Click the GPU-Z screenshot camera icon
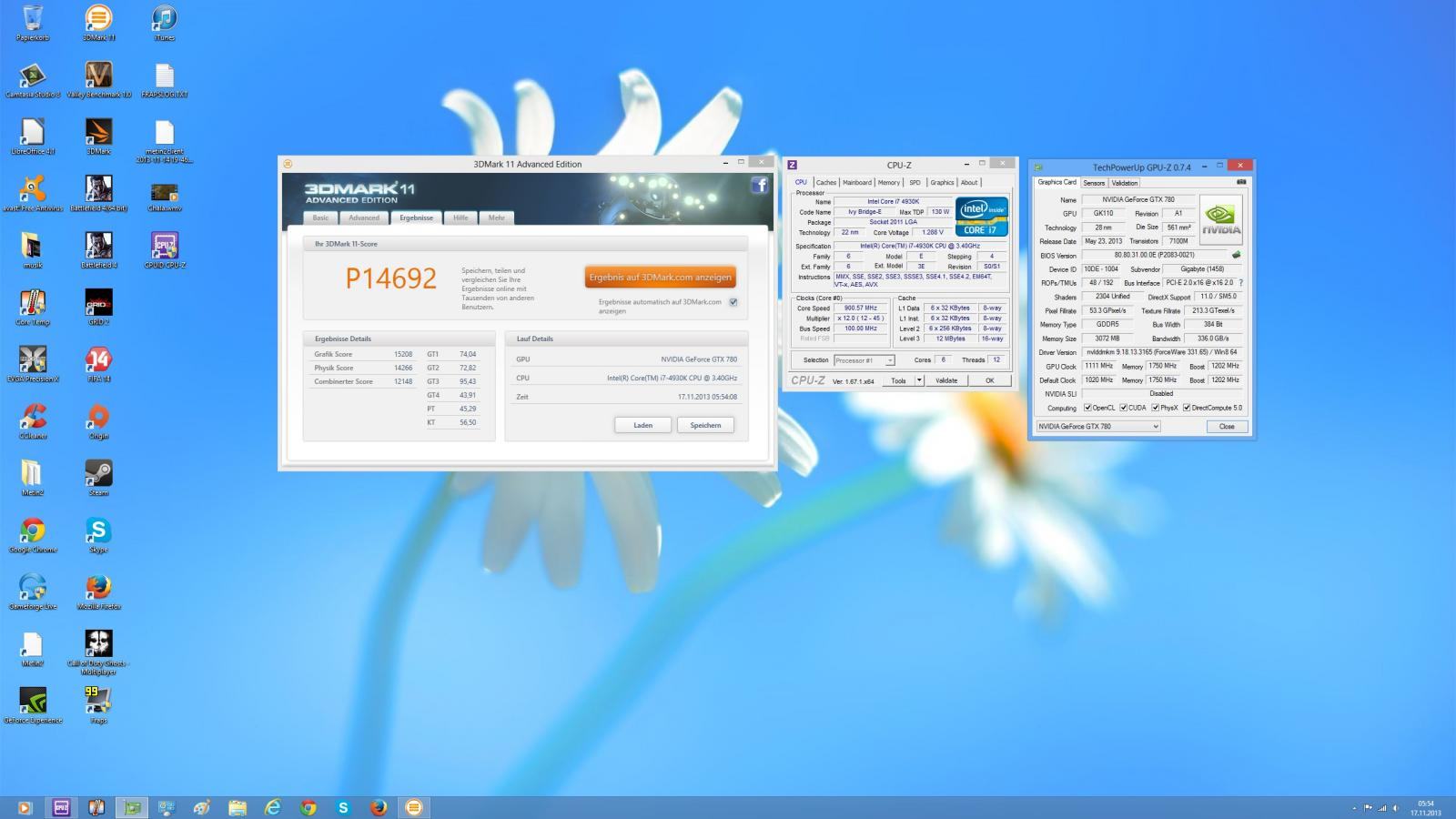 (x=1241, y=182)
